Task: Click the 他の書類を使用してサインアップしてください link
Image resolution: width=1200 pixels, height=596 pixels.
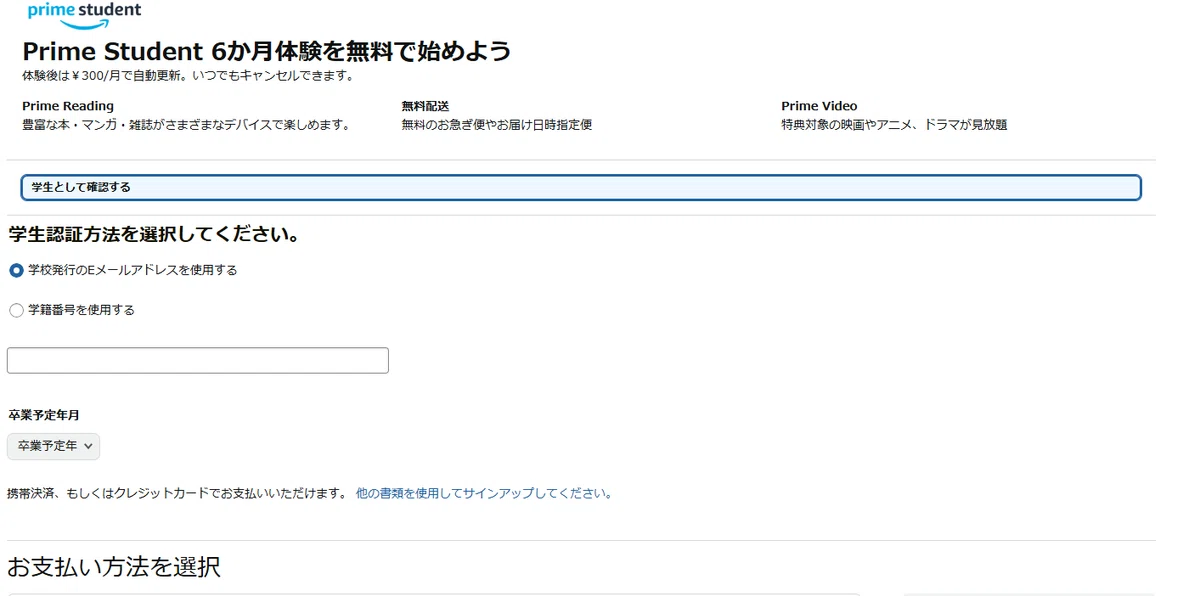Action: tap(484, 493)
